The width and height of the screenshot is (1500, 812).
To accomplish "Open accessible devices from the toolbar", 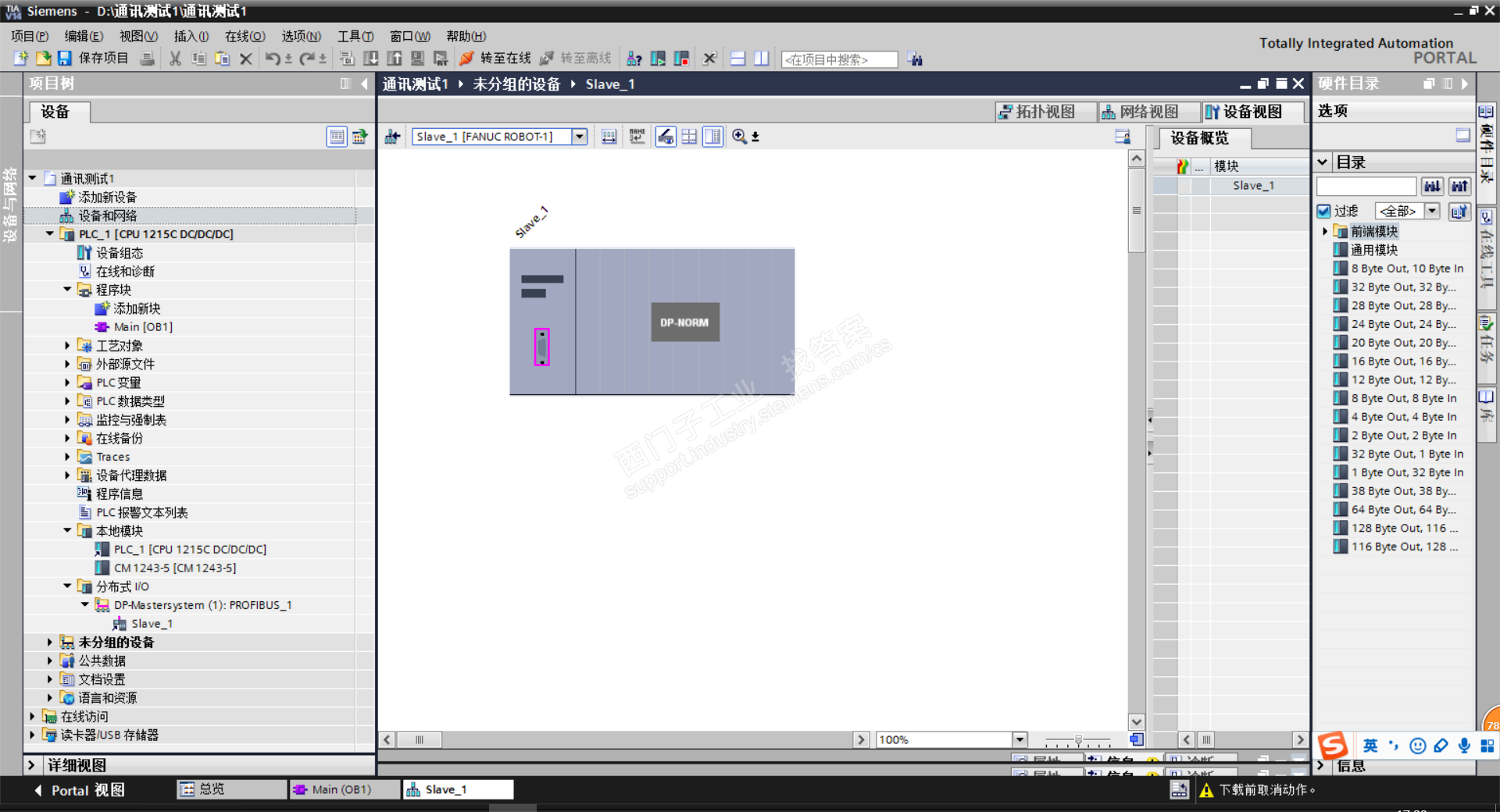I will pyautogui.click(x=634, y=59).
